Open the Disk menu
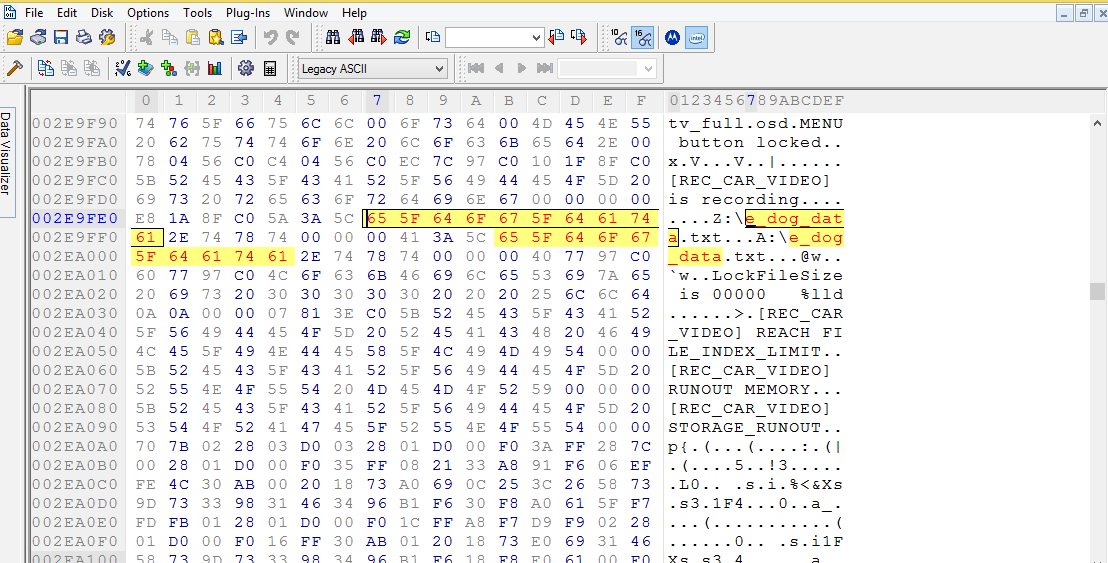1108x563 pixels. pos(102,13)
